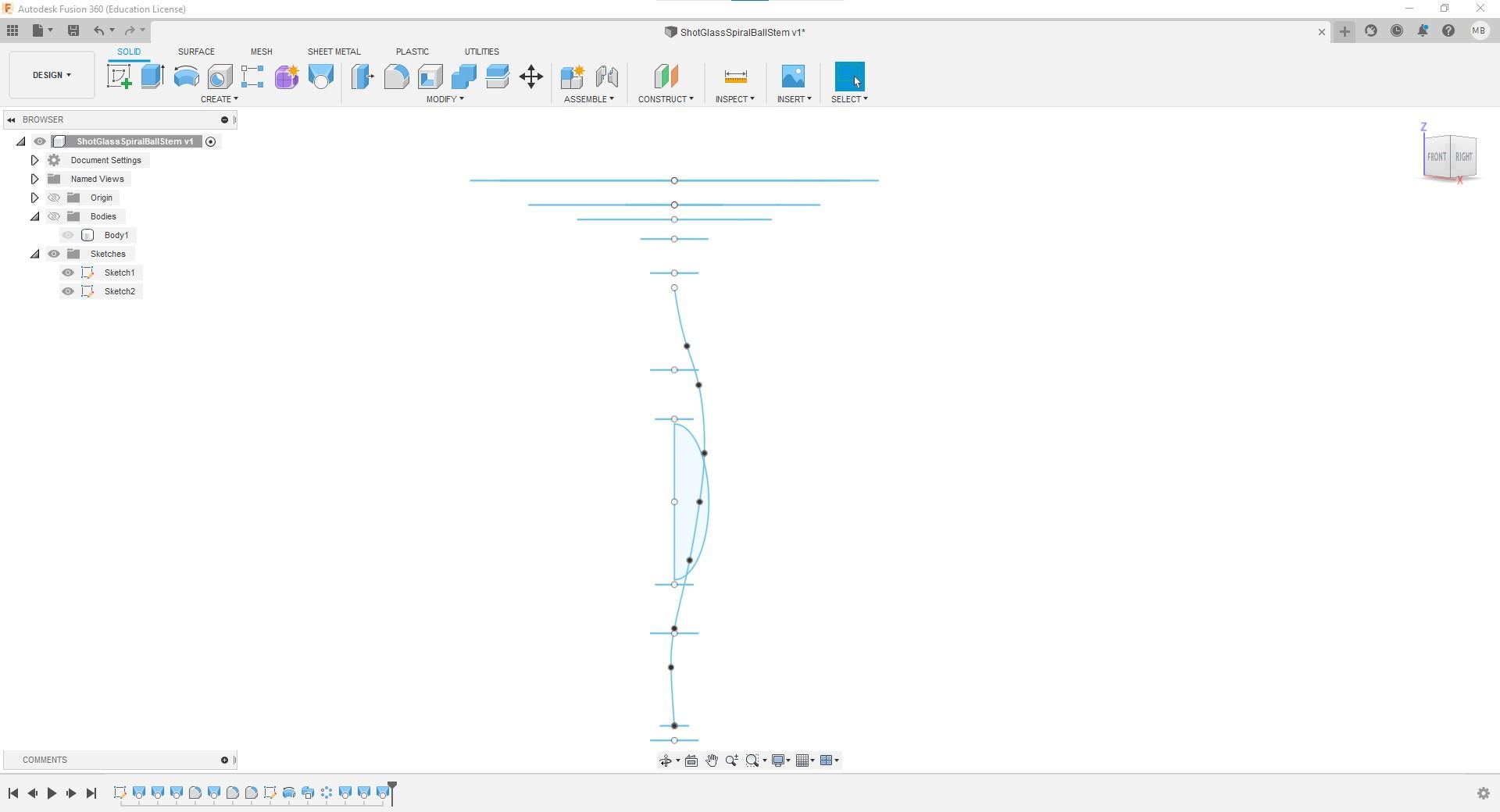Open Job Status clock icon
Image resolution: width=1500 pixels, height=812 pixels.
click(1397, 30)
